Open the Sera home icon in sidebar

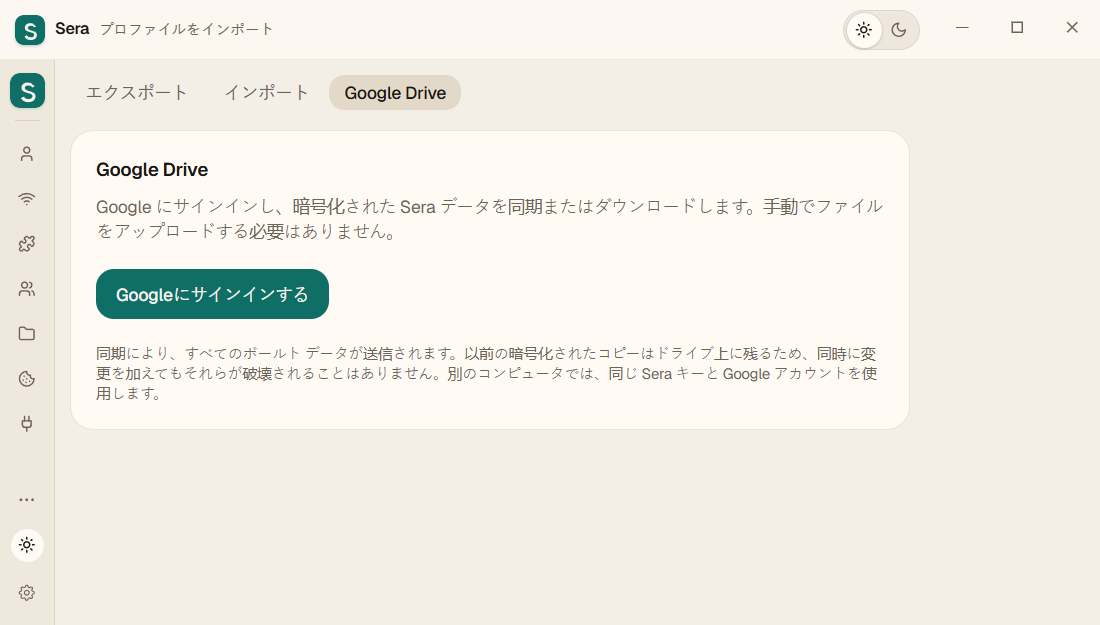coord(27,91)
